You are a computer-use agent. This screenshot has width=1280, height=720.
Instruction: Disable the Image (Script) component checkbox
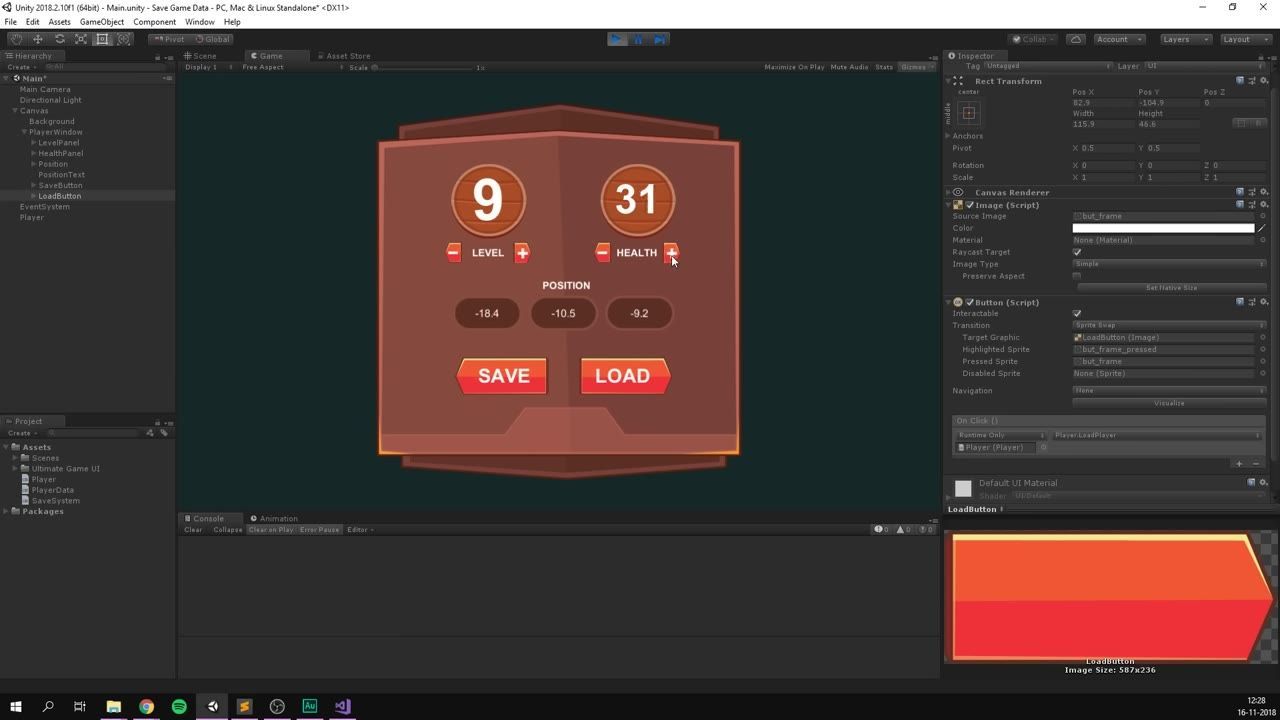coord(970,205)
